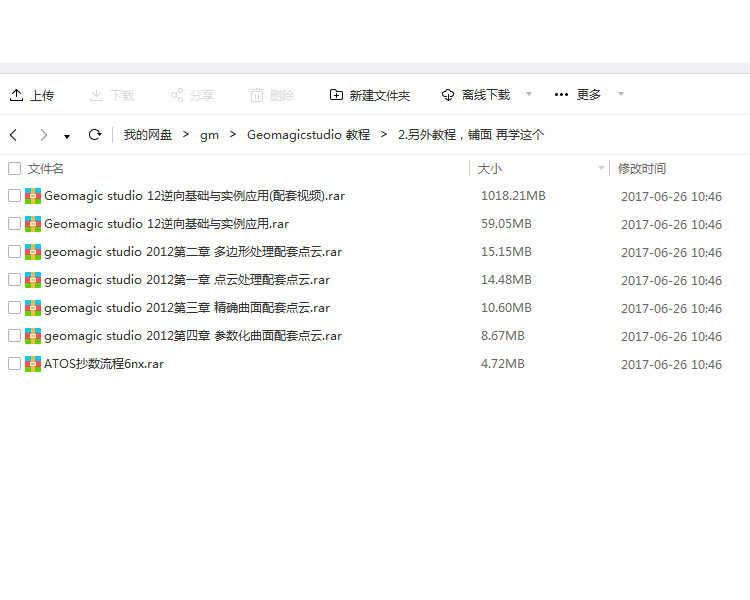Click the 8.67MB size value
750x600 pixels.
[x=503, y=335]
